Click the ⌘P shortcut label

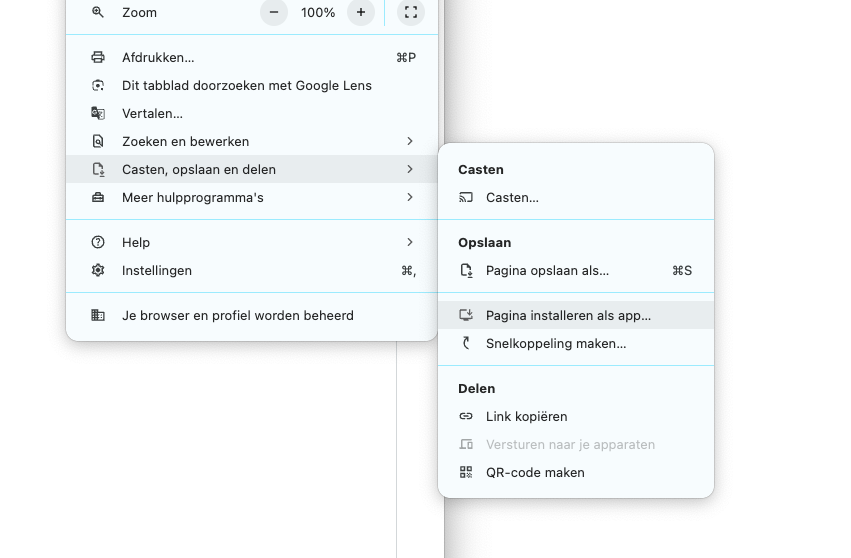tap(406, 58)
